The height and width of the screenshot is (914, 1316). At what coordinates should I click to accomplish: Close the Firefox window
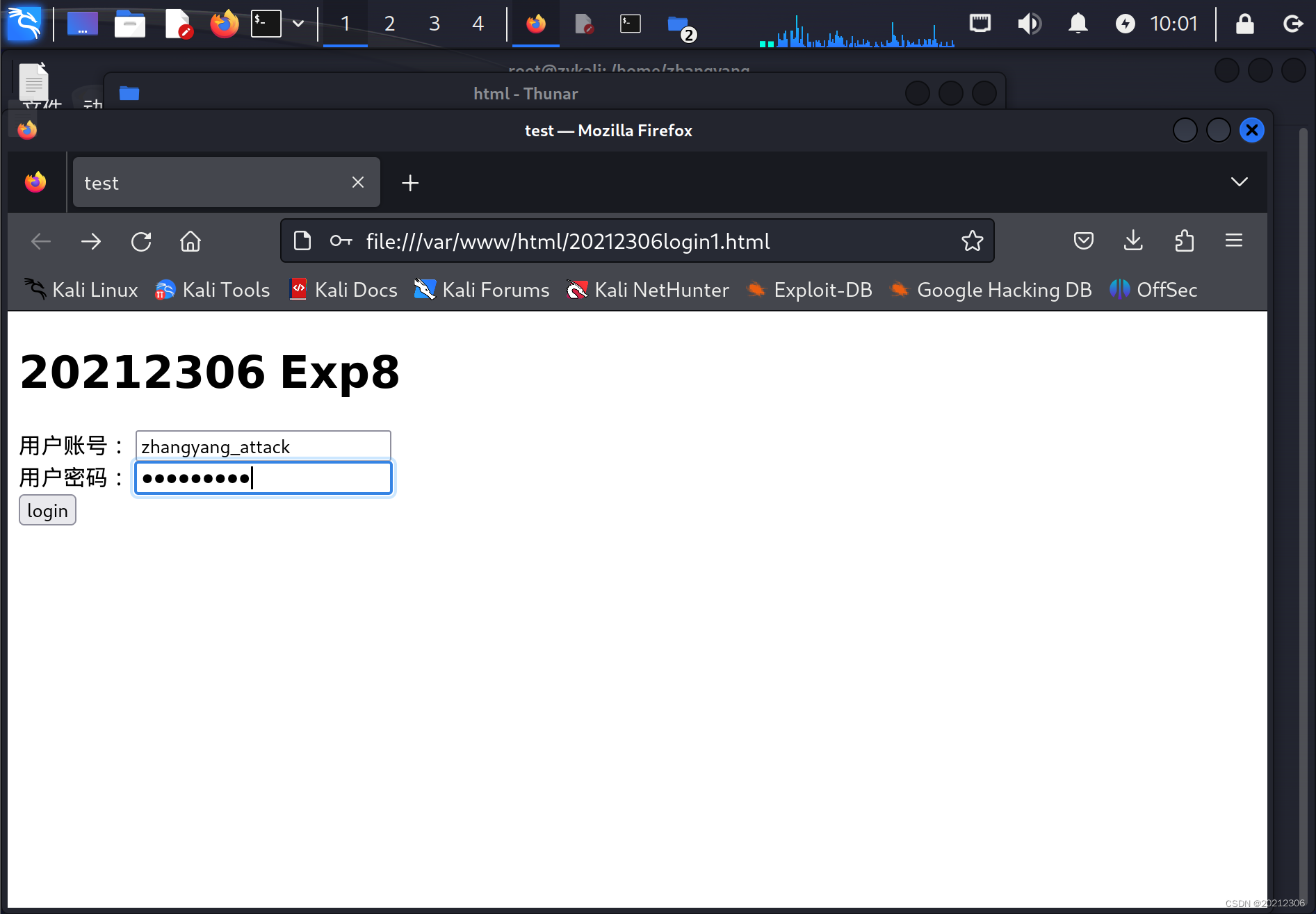coord(1252,130)
